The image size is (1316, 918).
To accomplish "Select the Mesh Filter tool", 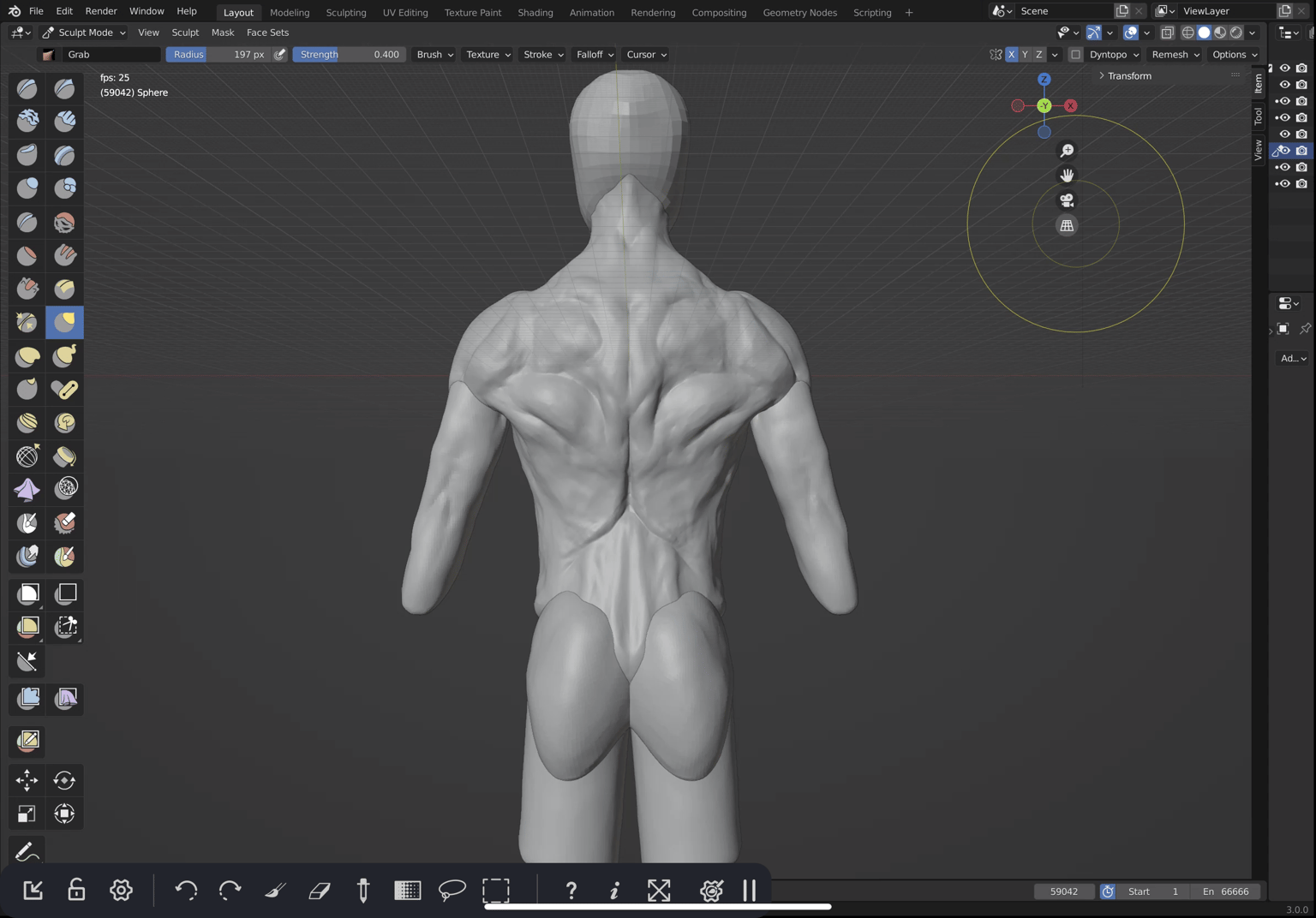I will 27,699.
